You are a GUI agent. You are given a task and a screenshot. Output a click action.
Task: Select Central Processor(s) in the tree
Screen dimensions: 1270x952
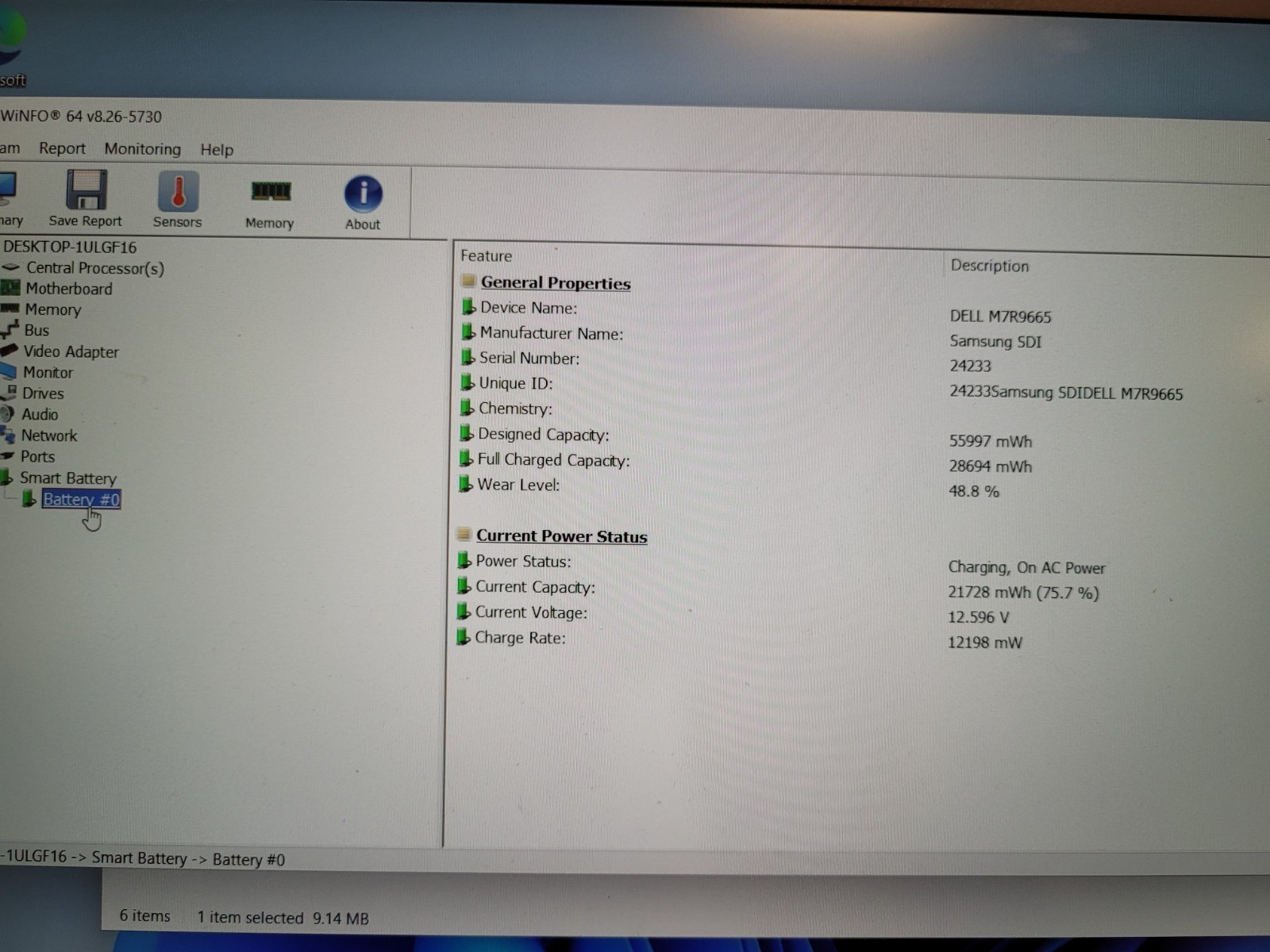95,268
